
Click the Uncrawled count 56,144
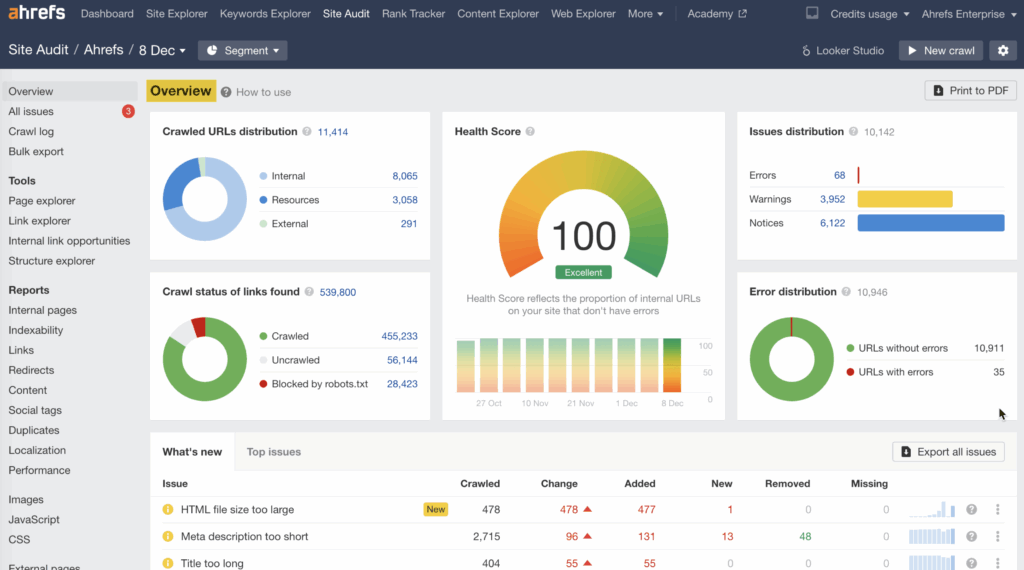(x=402, y=360)
